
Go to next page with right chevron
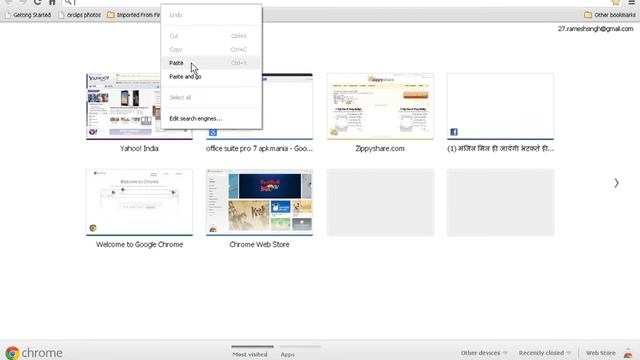[x=616, y=183]
